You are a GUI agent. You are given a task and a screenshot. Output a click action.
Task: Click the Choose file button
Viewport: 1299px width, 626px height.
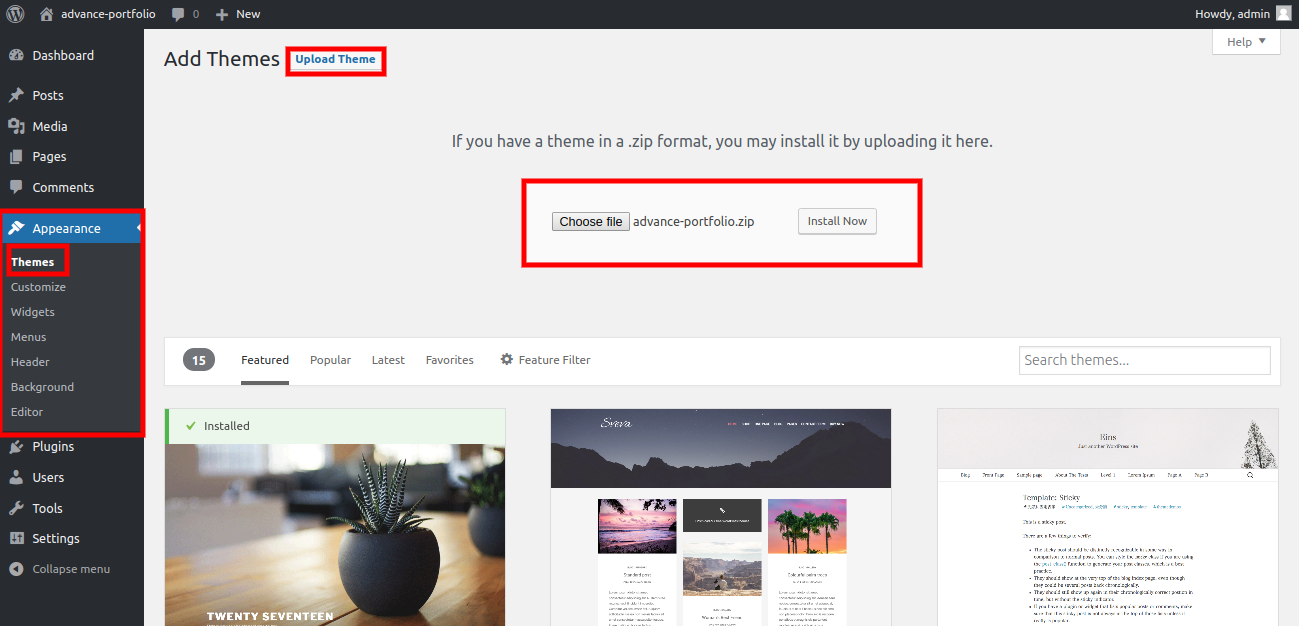[x=591, y=222]
